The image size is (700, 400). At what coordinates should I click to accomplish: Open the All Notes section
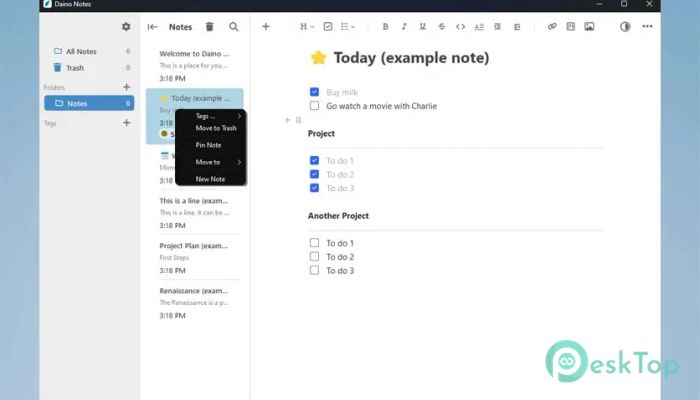tap(82, 50)
